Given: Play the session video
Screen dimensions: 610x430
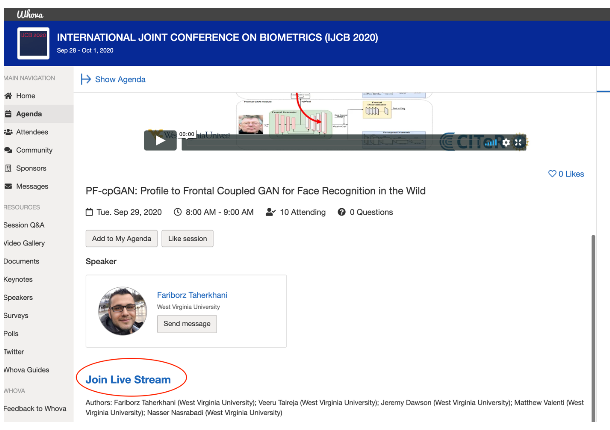Looking at the screenshot, I should 160,140.
